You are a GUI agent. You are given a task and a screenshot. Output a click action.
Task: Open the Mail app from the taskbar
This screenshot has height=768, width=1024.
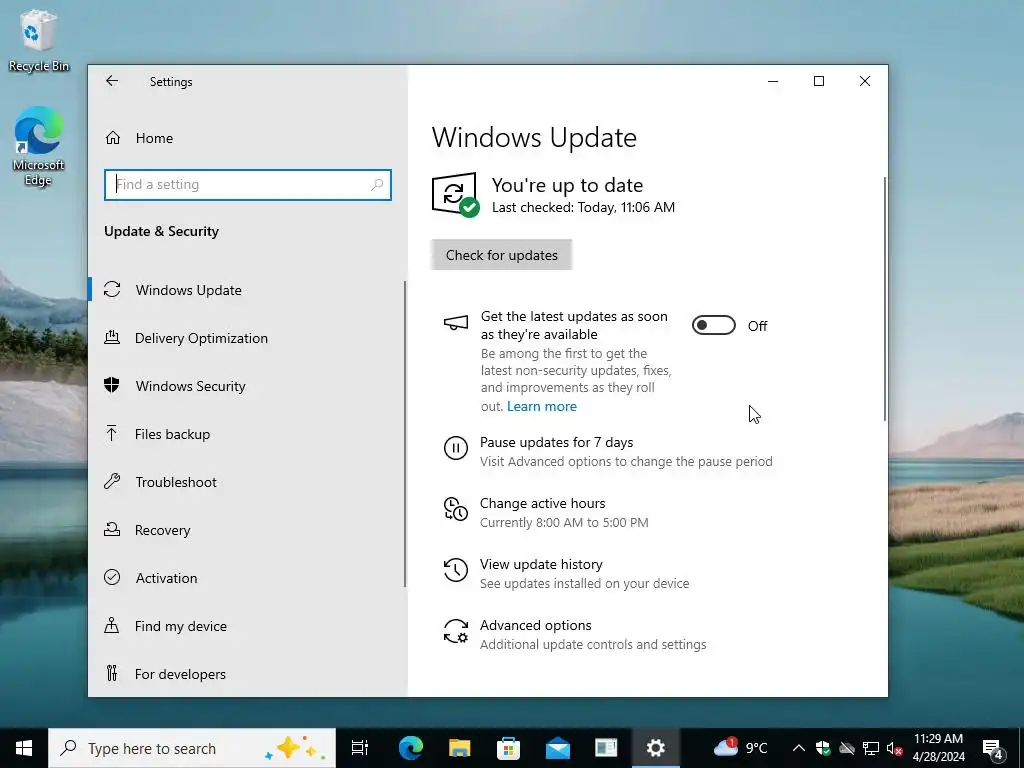[x=558, y=748]
